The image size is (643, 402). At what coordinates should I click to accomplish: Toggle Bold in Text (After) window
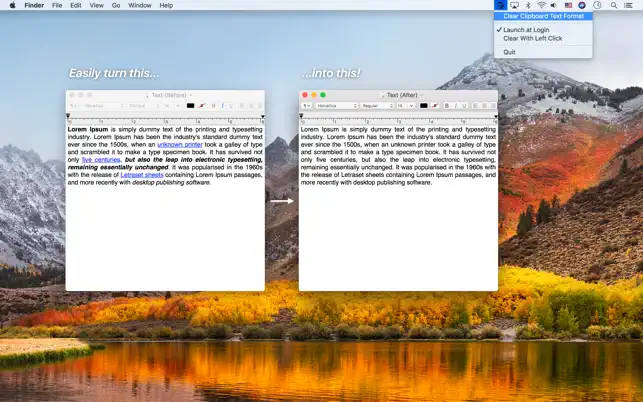(446, 105)
